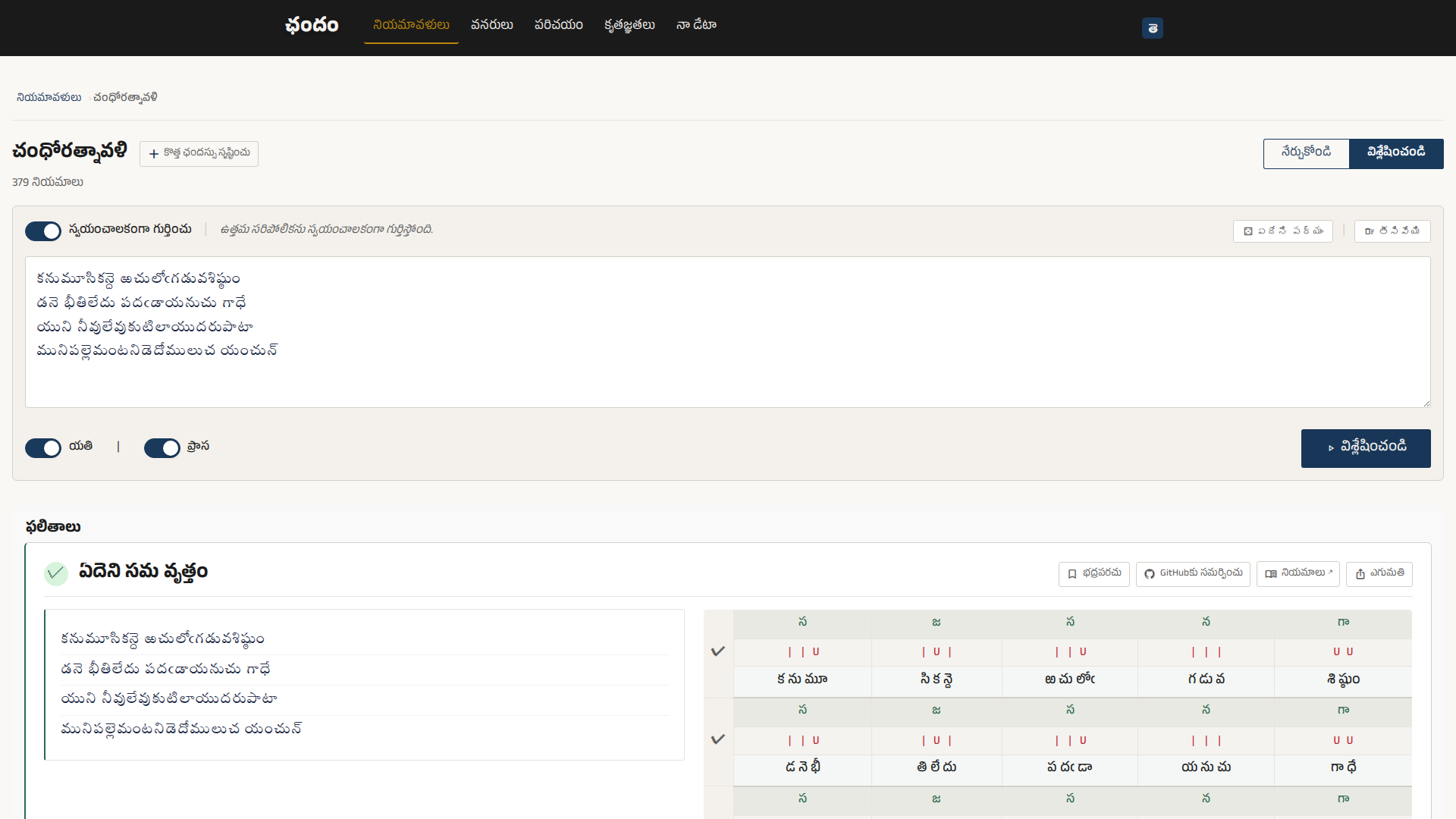Viewport: 1456px width, 819px height.
Task: Click the చంధోరత్నావళి page heading
Action: click(x=70, y=152)
